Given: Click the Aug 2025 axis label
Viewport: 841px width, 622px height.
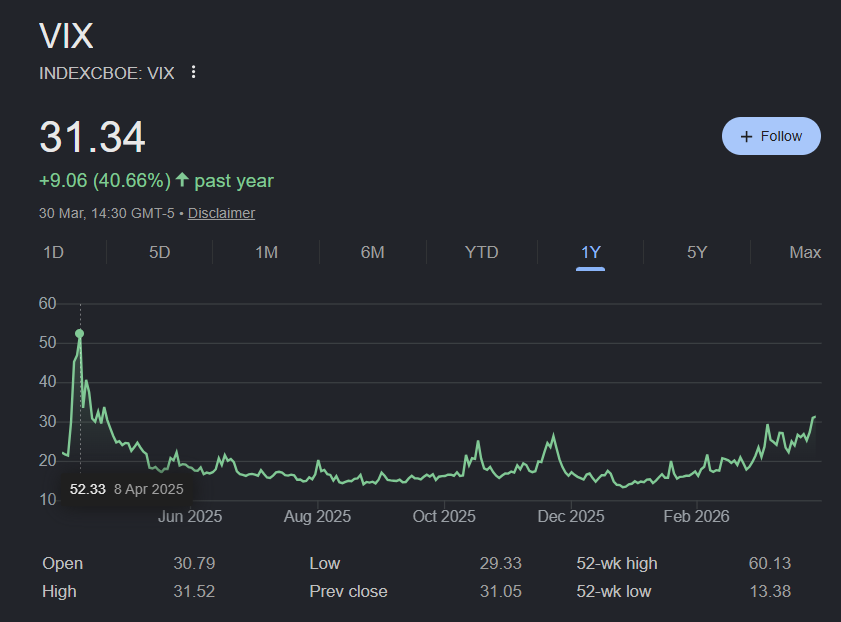Looking at the screenshot, I should (x=318, y=516).
